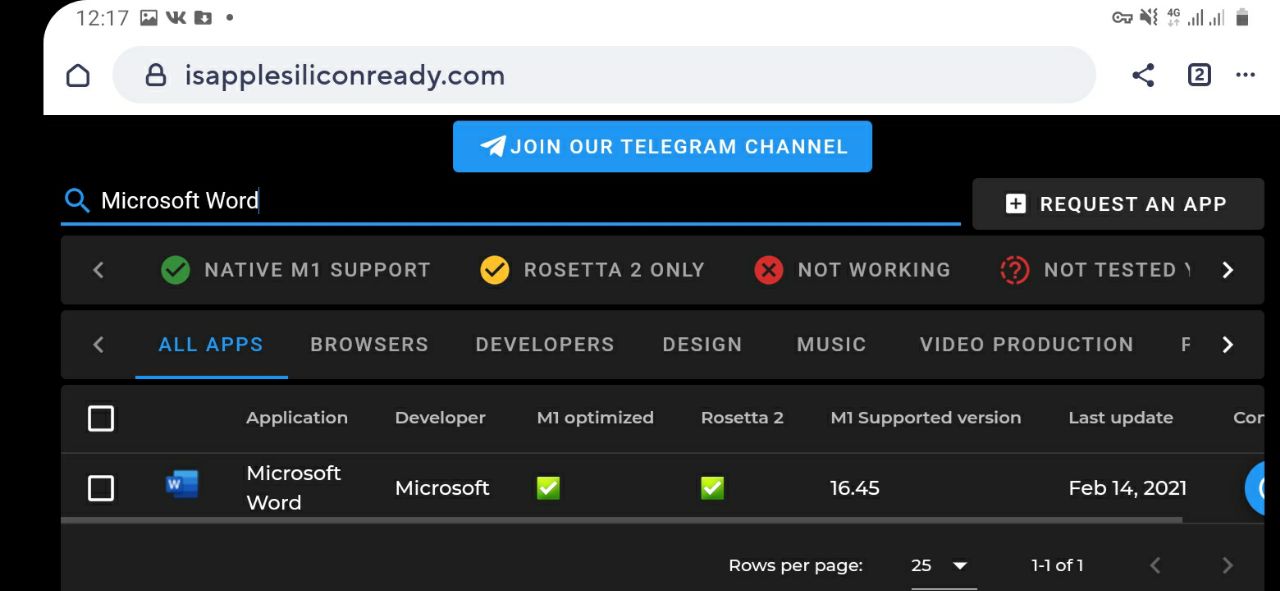Go to the previous results page

pos(1155,565)
